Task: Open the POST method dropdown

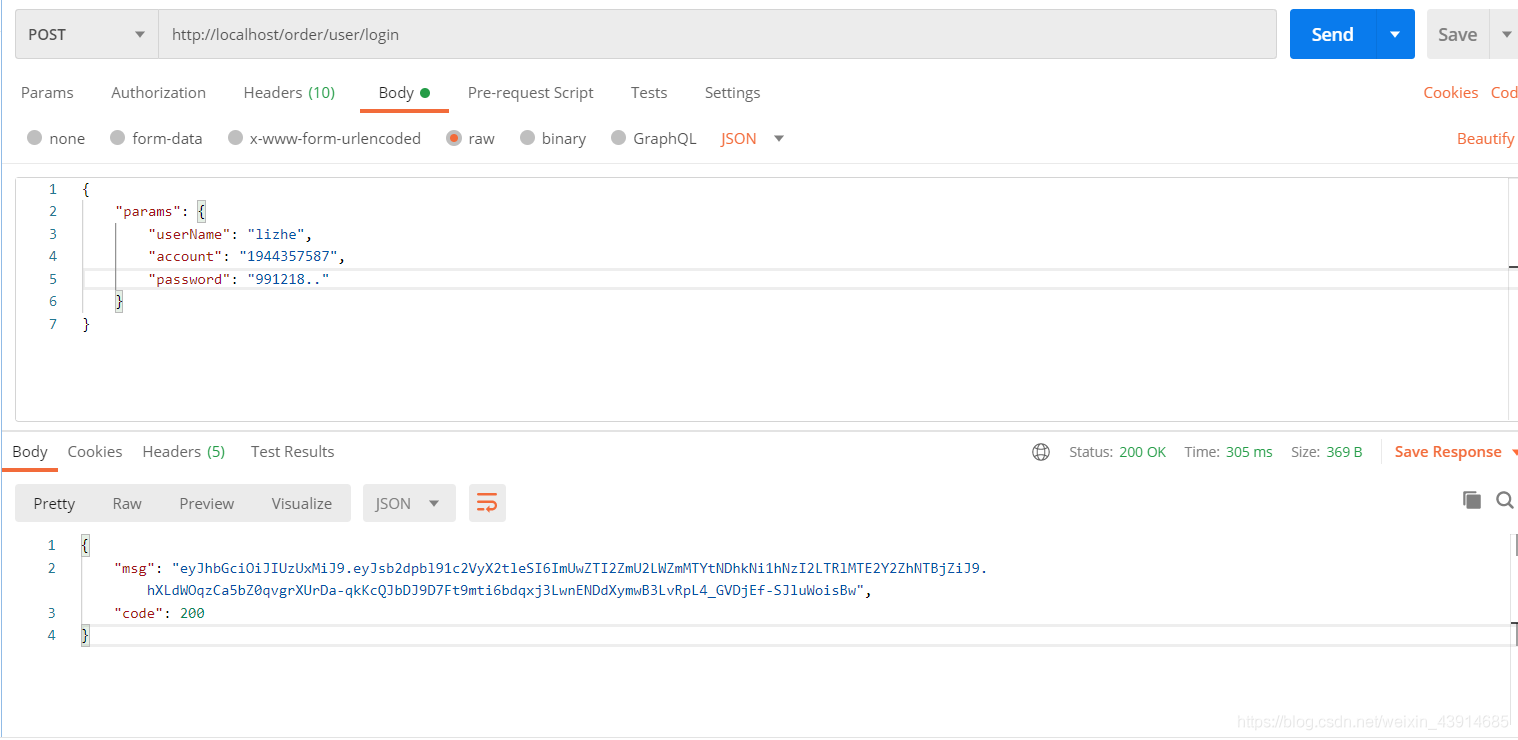Action: (87, 34)
